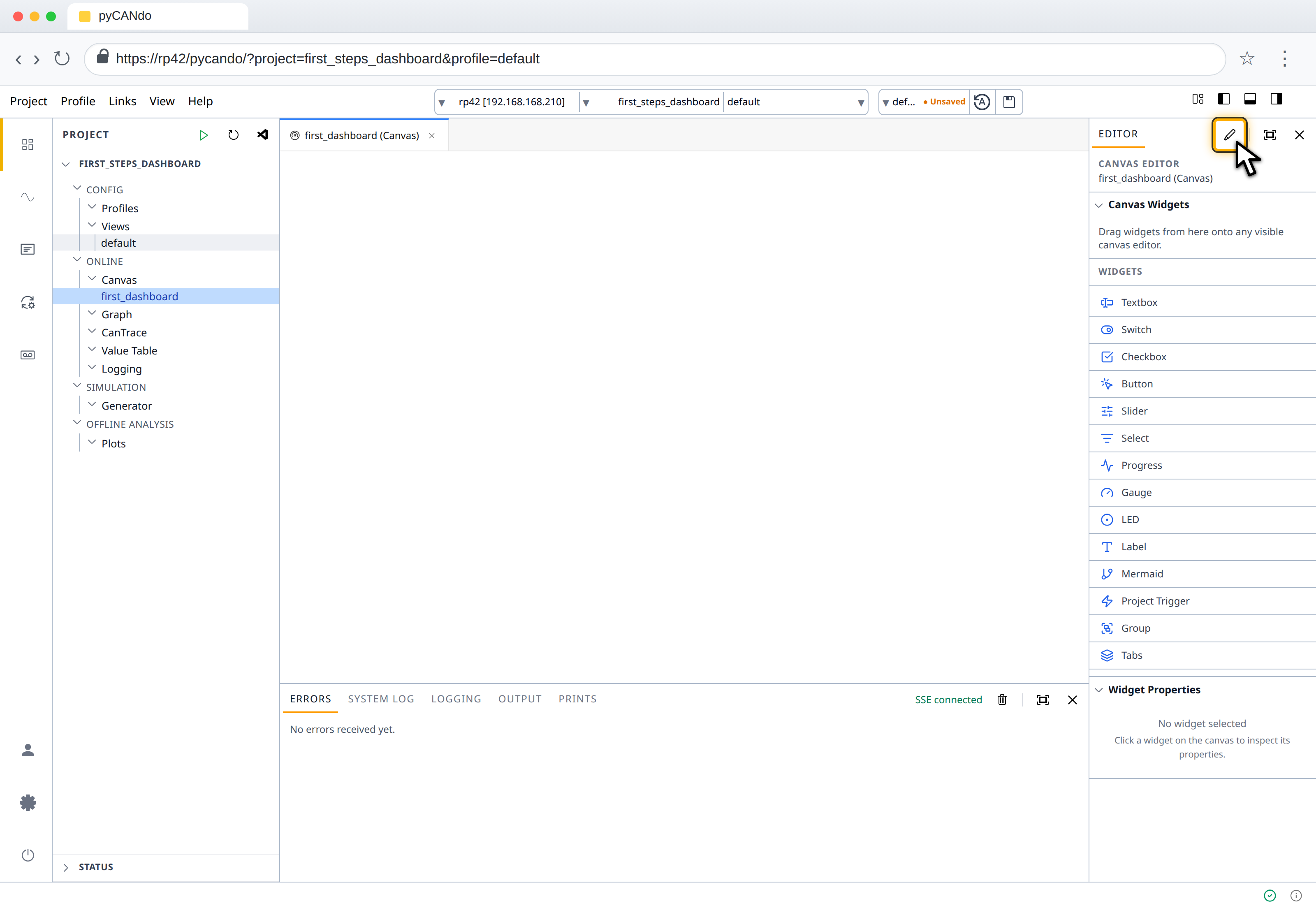Screen dimensions: 1316x908
Task: Toggle the right sidebar panel visibility
Action: [1276, 99]
